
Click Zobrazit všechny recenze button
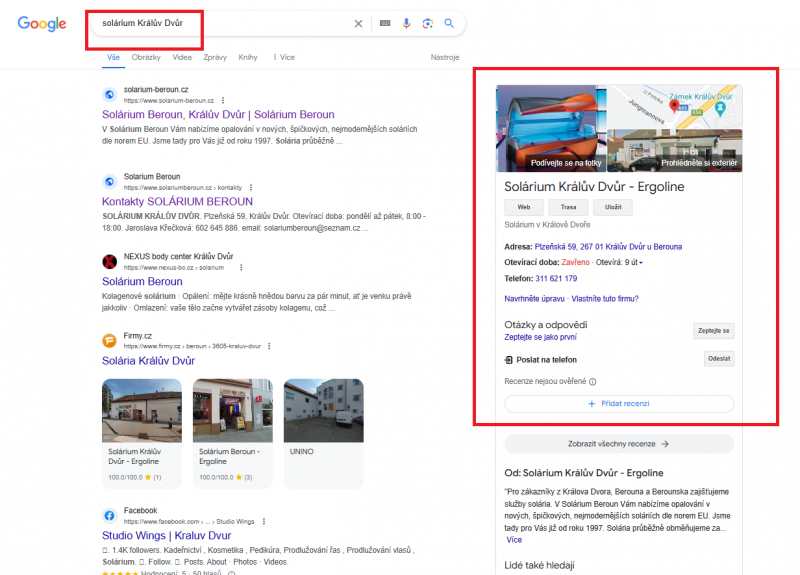click(619, 444)
